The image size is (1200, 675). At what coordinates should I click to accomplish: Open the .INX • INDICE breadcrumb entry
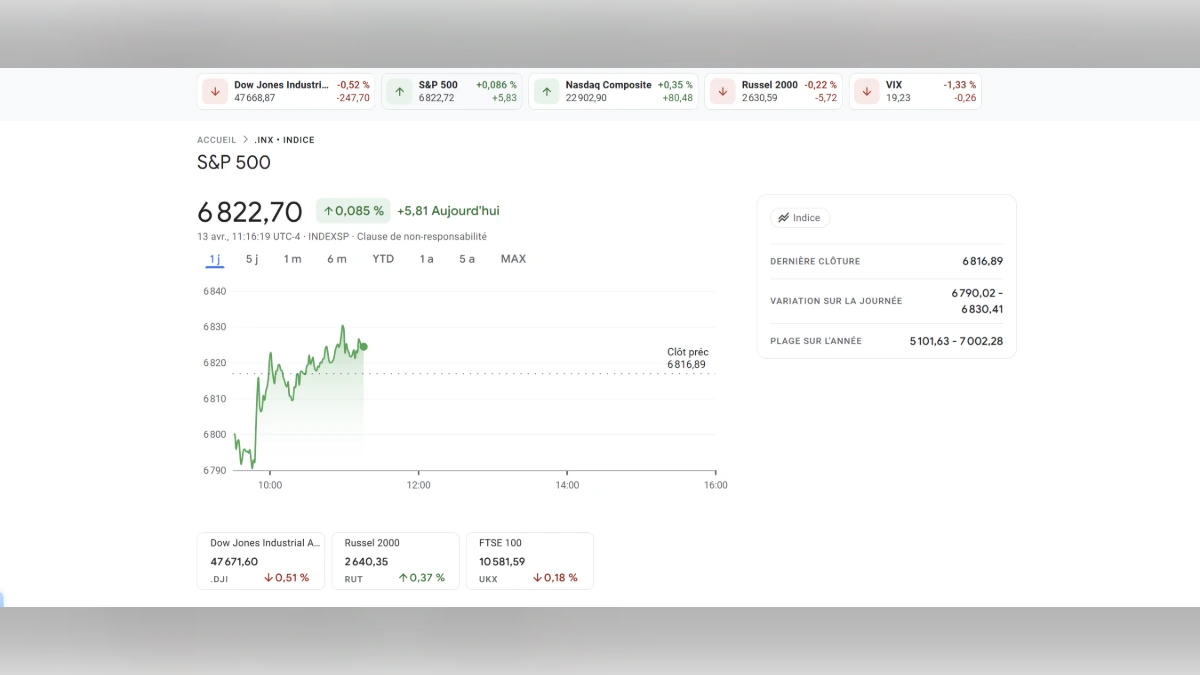click(x=285, y=140)
